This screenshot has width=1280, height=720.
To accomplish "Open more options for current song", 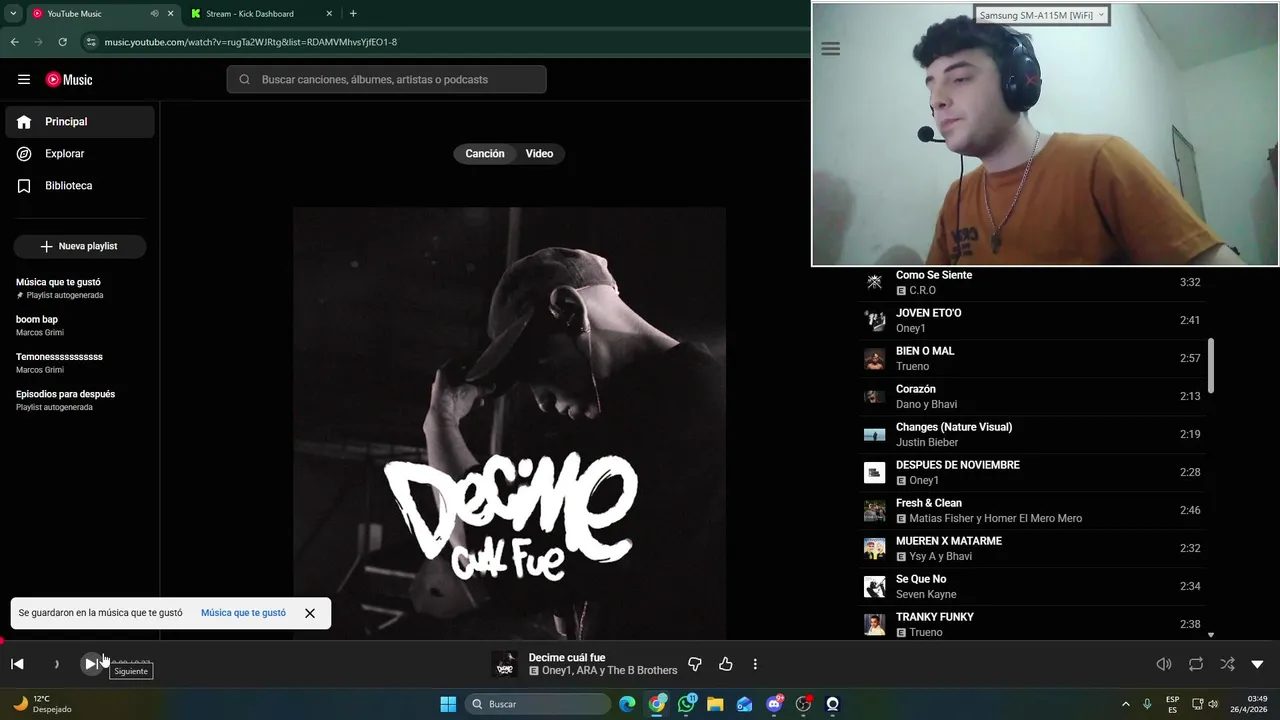I will click(755, 664).
